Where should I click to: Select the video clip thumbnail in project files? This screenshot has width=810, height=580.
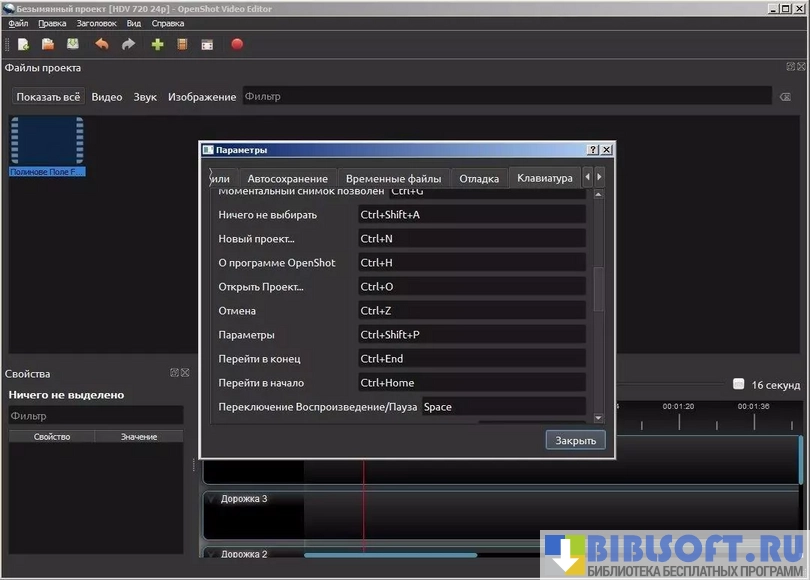(x=47, y=140)
